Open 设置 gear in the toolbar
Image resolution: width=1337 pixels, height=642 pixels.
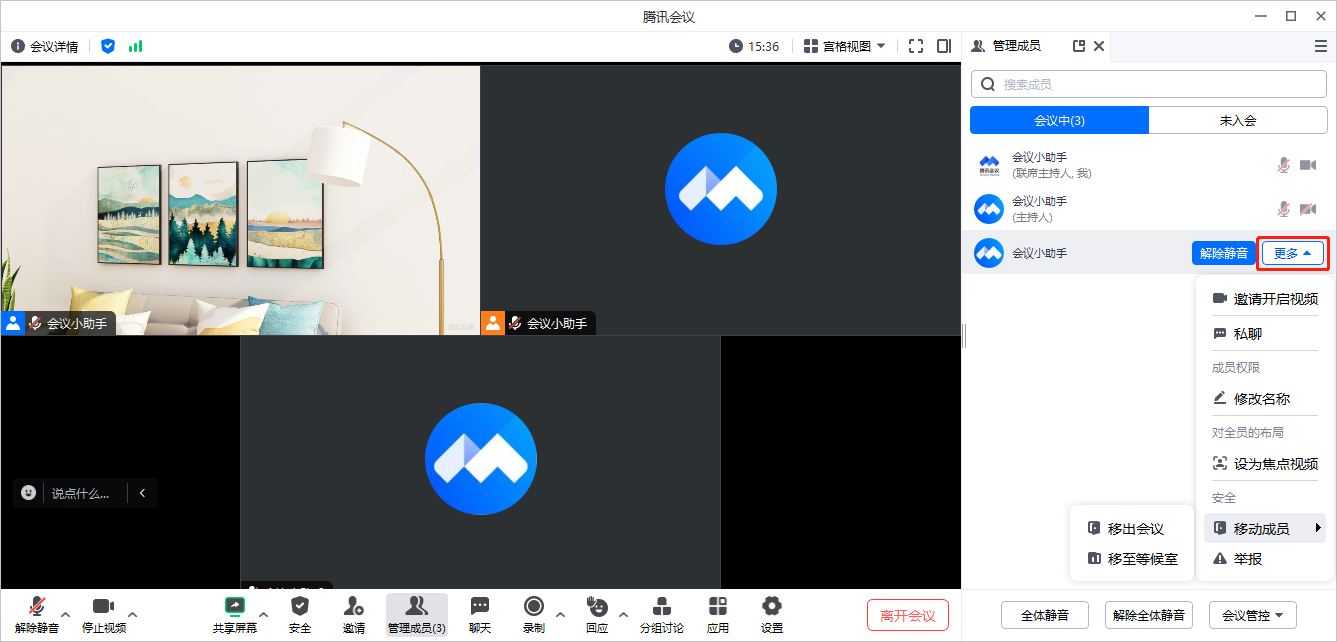click(x=772, y=606)
